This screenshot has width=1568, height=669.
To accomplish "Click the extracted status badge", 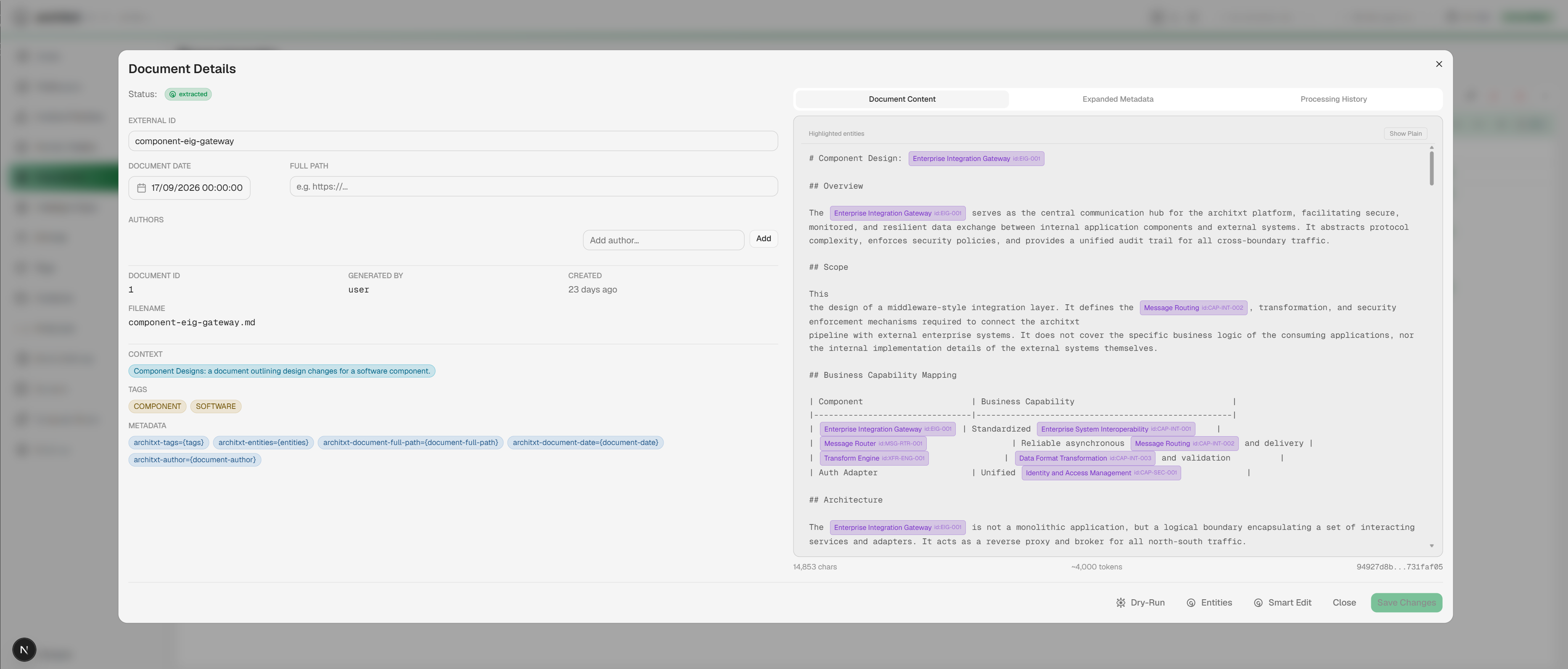I will [x=188, y=94].
